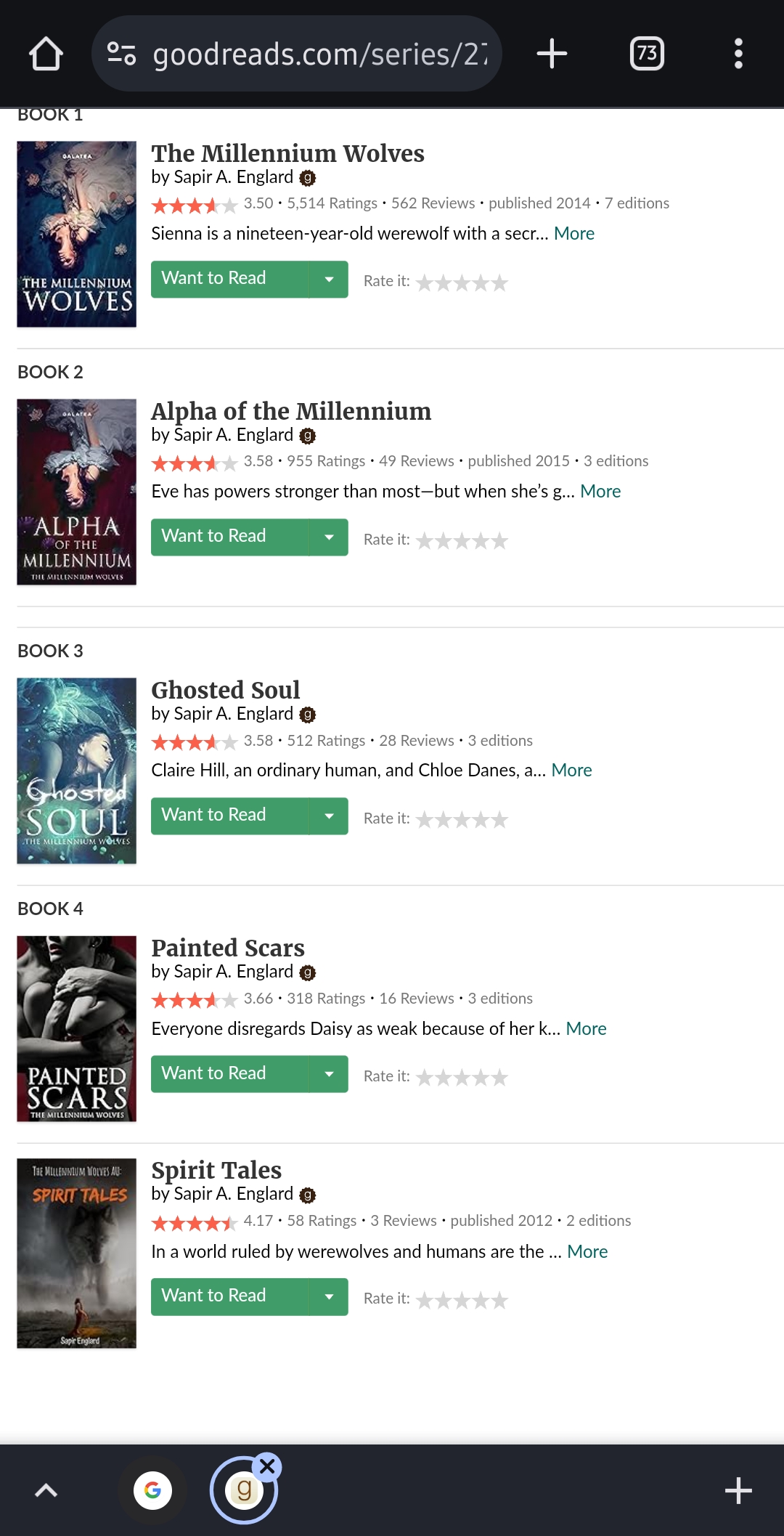Expand the bottom tab strip chevron

click(46, 1490)
